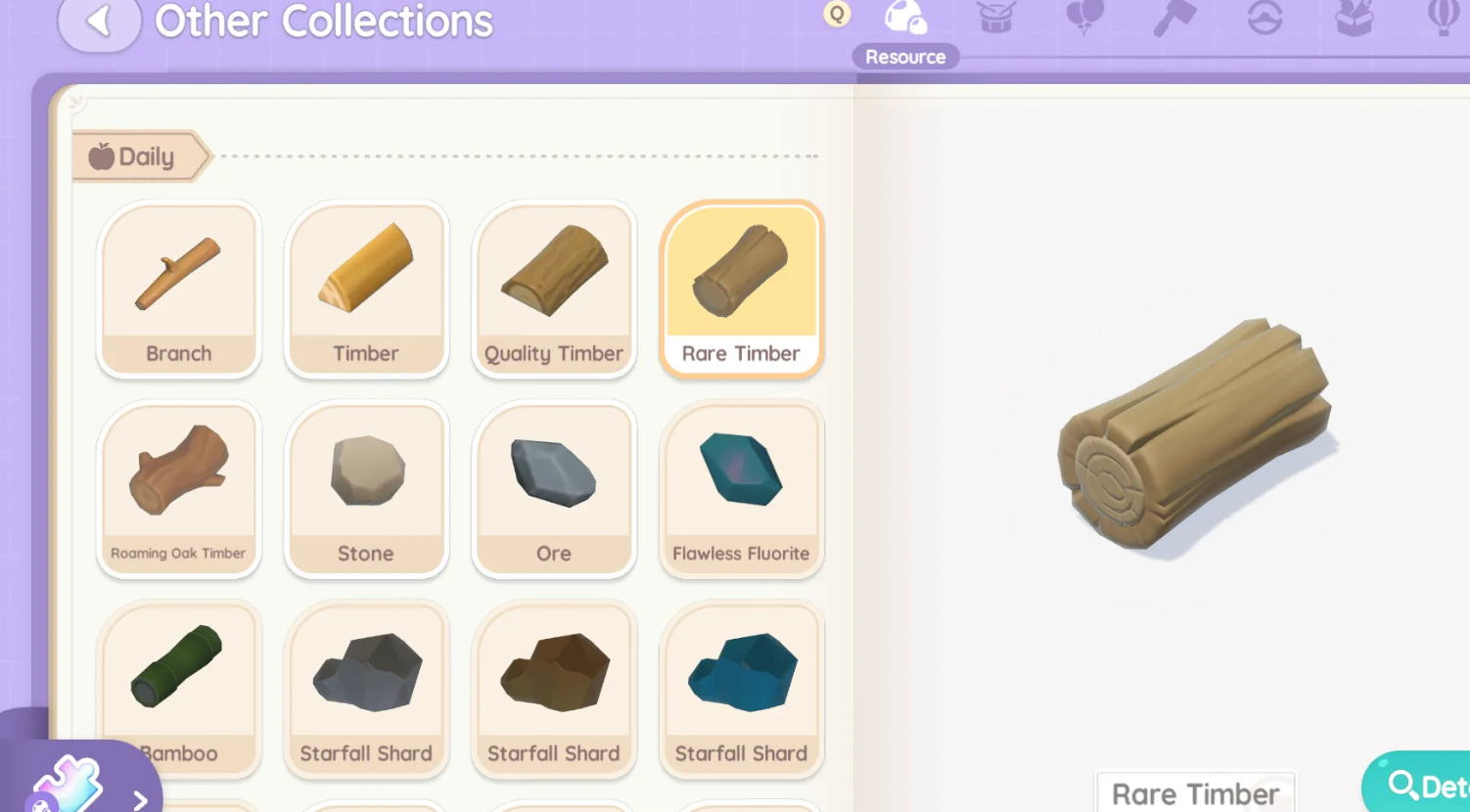Select the Roaming Oak Timber item
Screen dimensions: 1470x812
179,489
